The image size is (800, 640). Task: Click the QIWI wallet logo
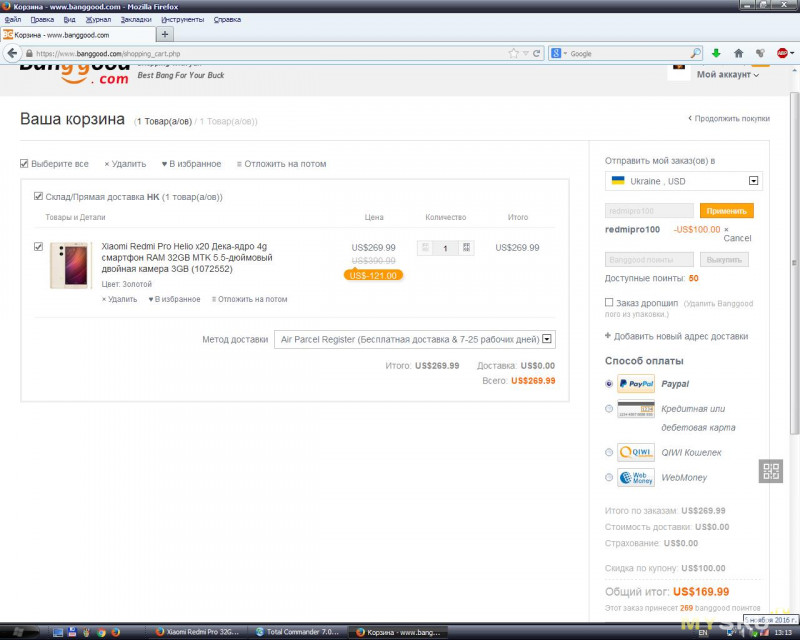(636, 452)
